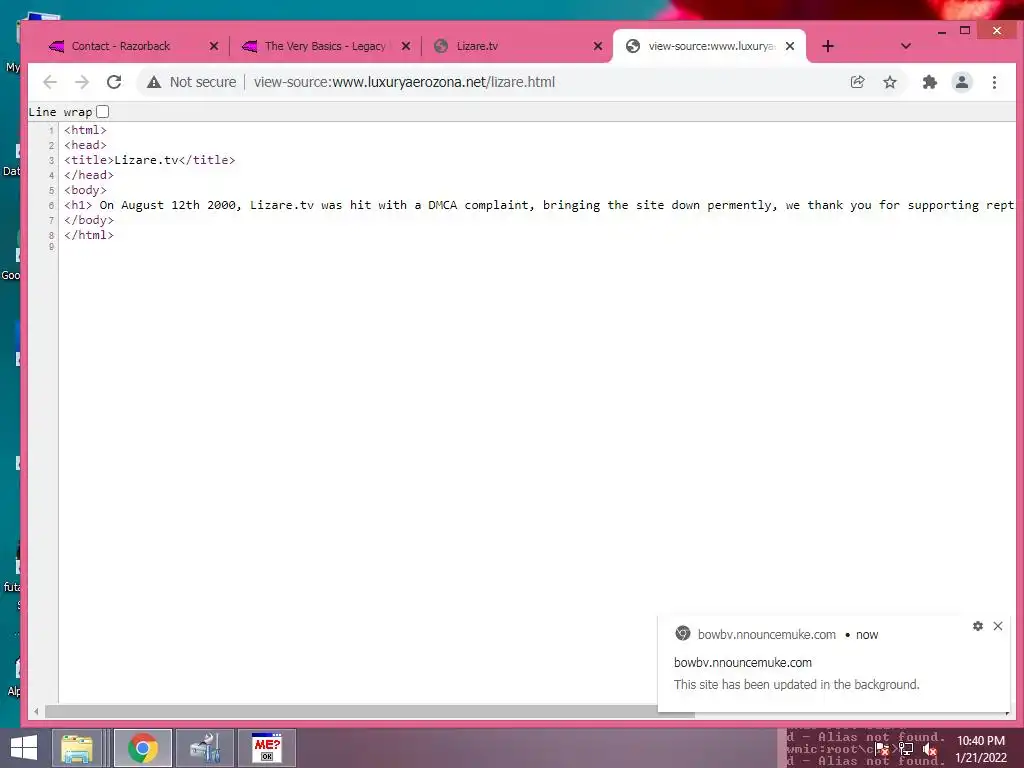Click the Chrome icon in notification header
The height and width of the screenshot is (768, 1024).
pos(682,633)
